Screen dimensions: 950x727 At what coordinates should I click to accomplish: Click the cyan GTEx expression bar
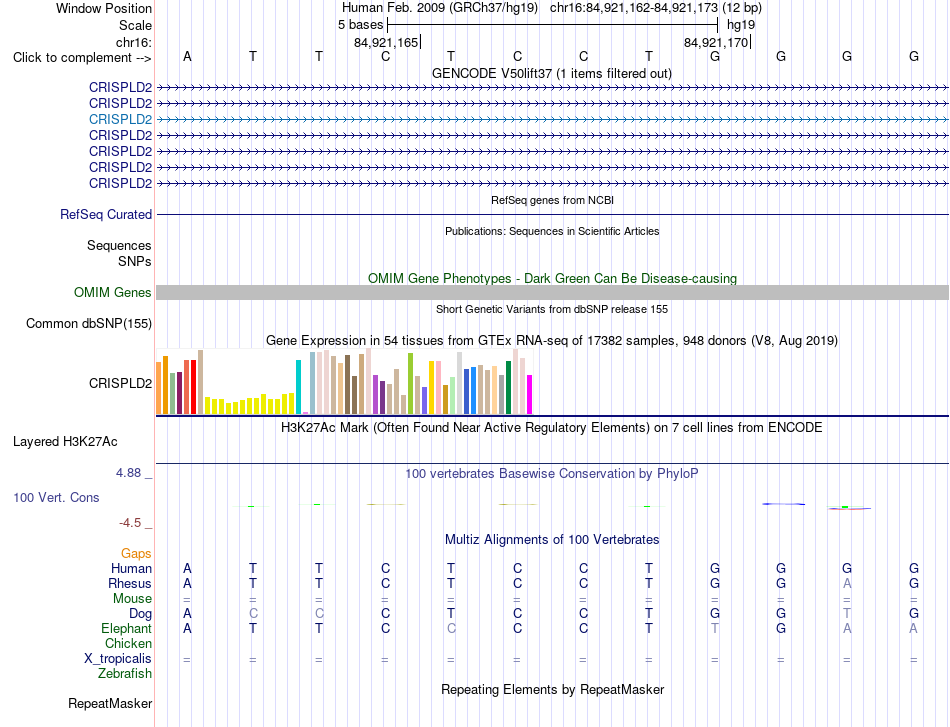(298, 387)
